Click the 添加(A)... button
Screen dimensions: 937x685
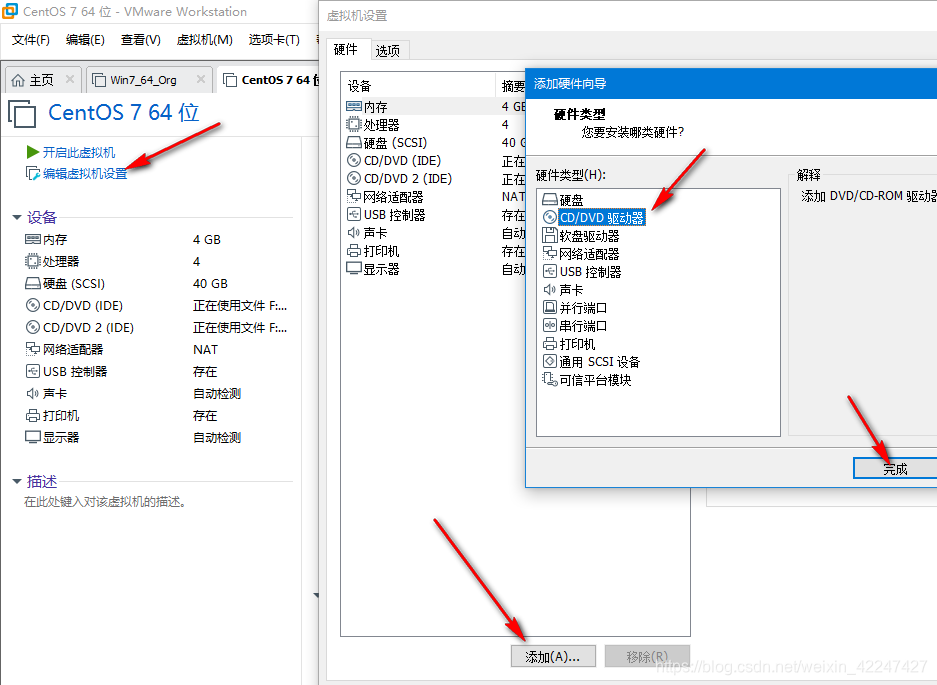[x=553, y=656]
